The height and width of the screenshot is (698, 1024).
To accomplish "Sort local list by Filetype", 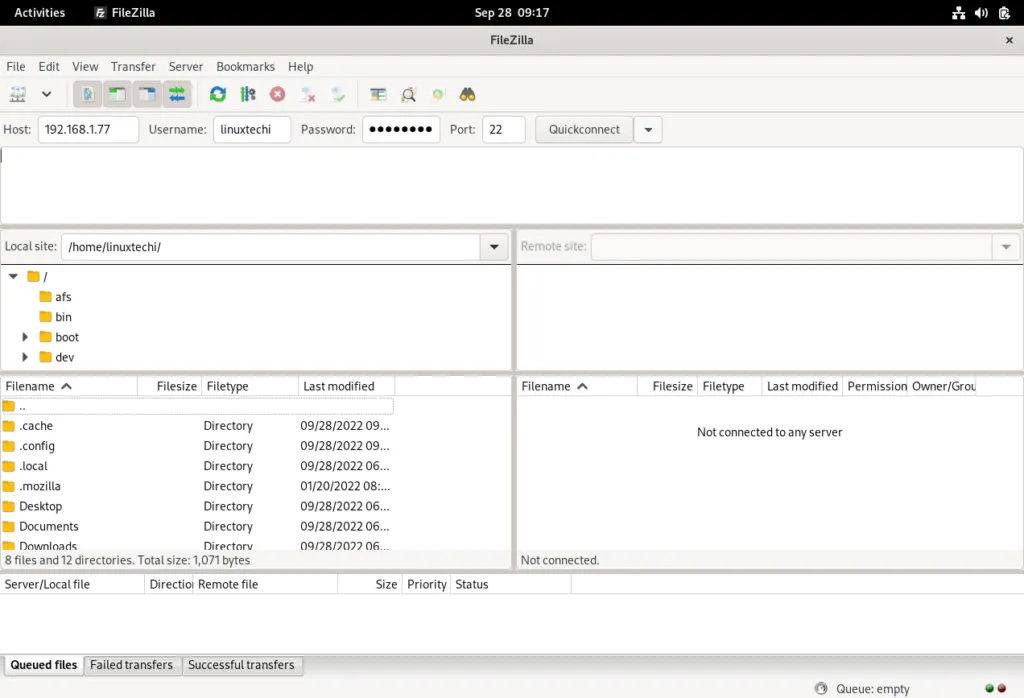I will click(249, 386).
